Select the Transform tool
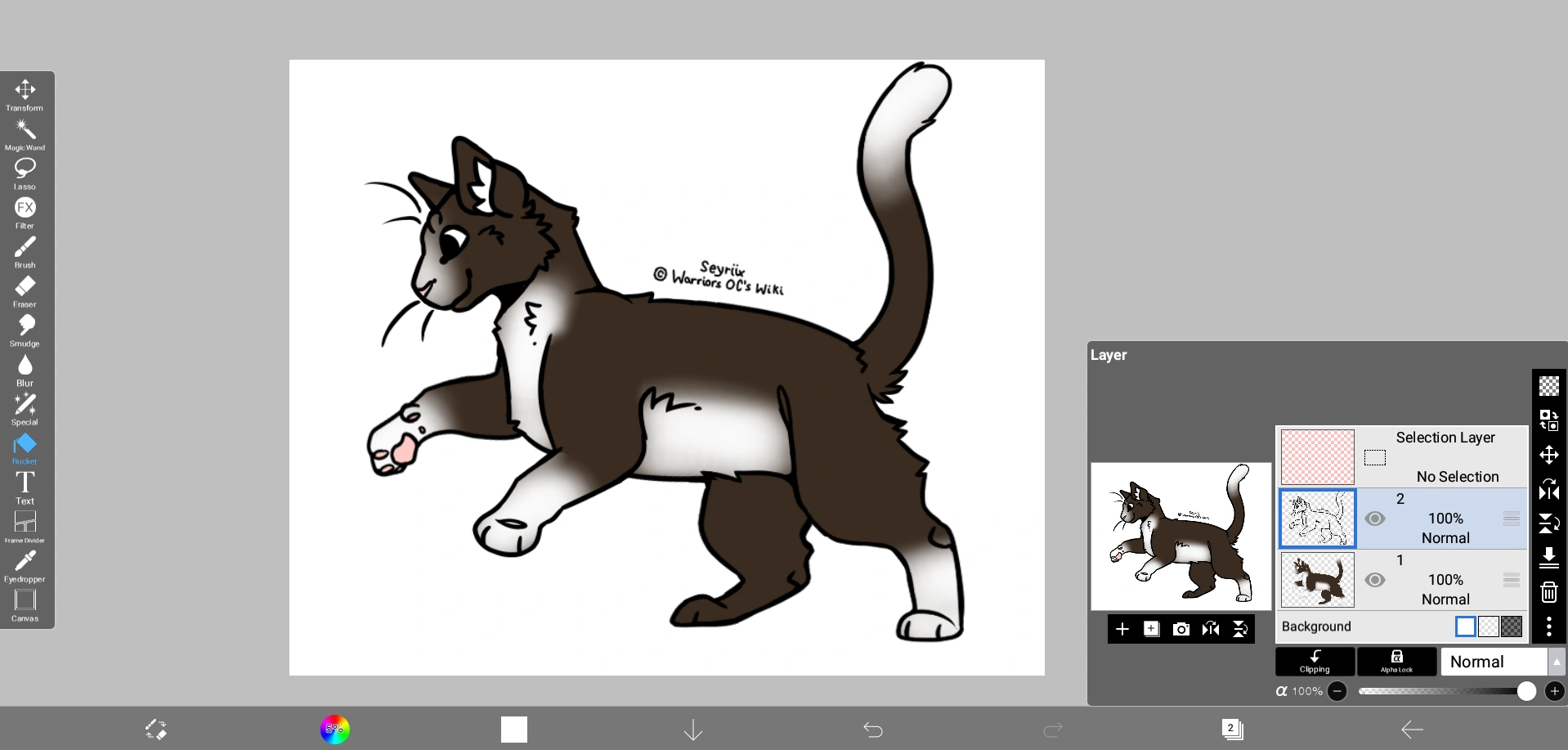1568x750 pixels. (25, 95)
